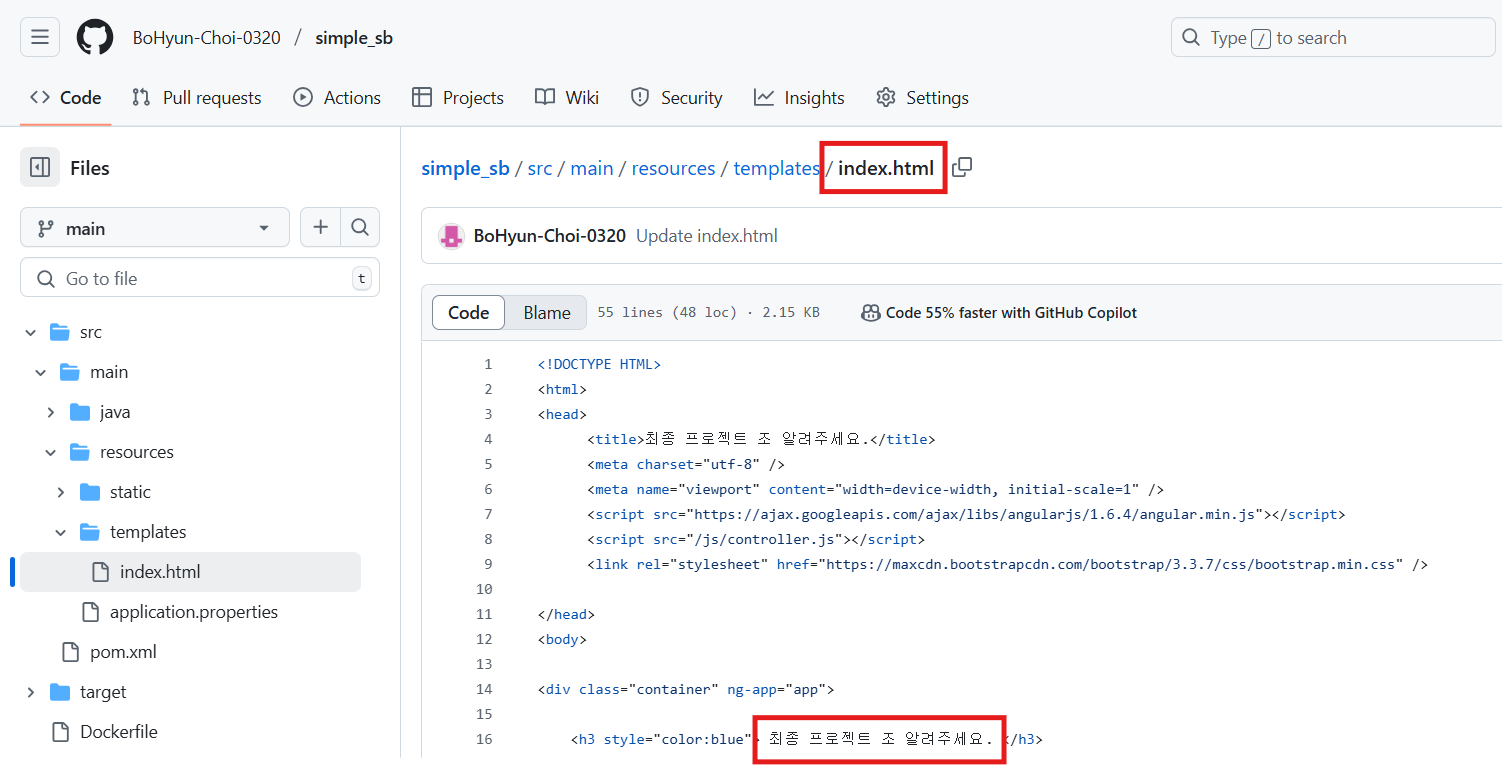The width and height of the screenshot is (1502, 765).
Task: Open the Pull requests tab
Action: [197, 98]
